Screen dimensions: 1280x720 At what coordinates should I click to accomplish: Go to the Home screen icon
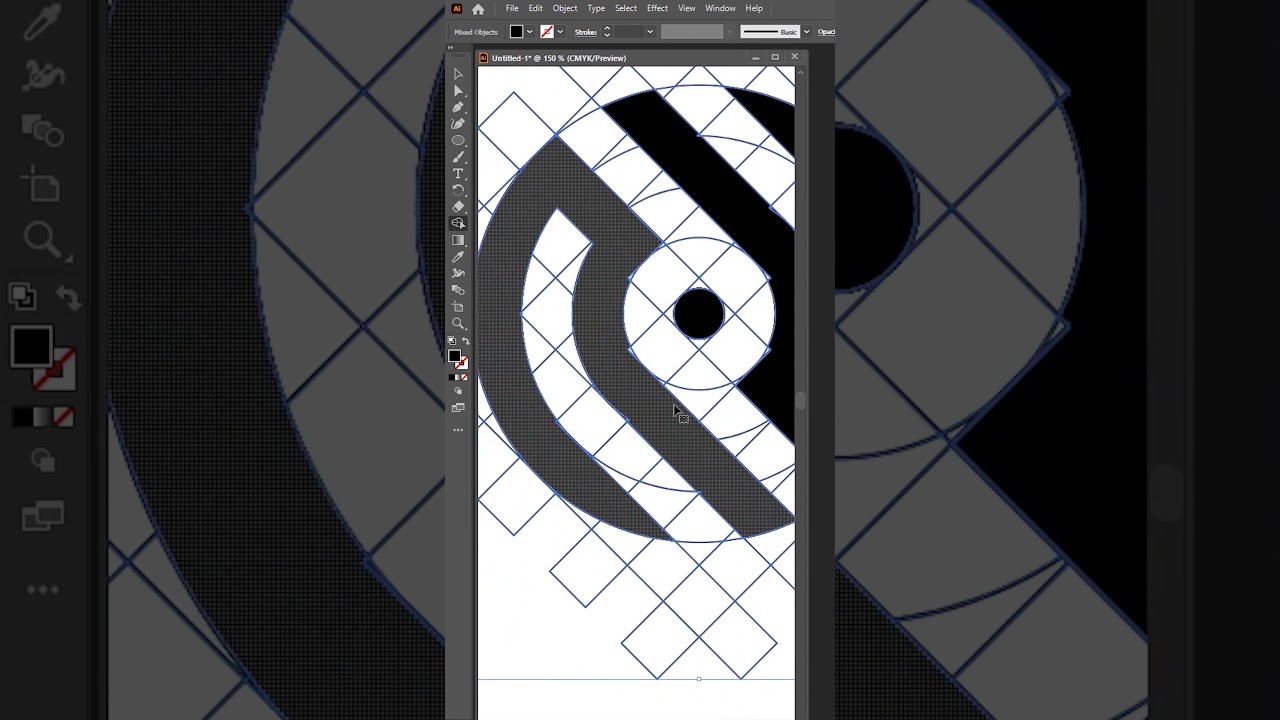tap(478, 9)
